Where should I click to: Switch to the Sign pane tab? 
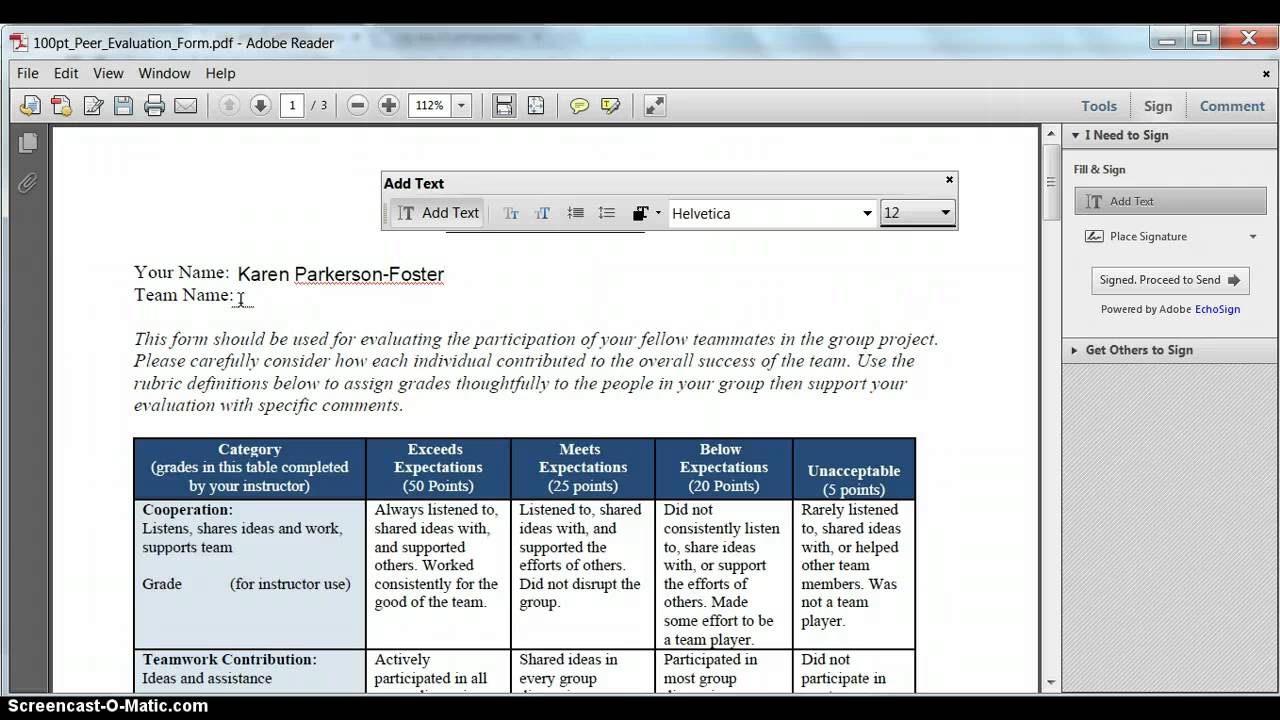(x=1158, y=106)
